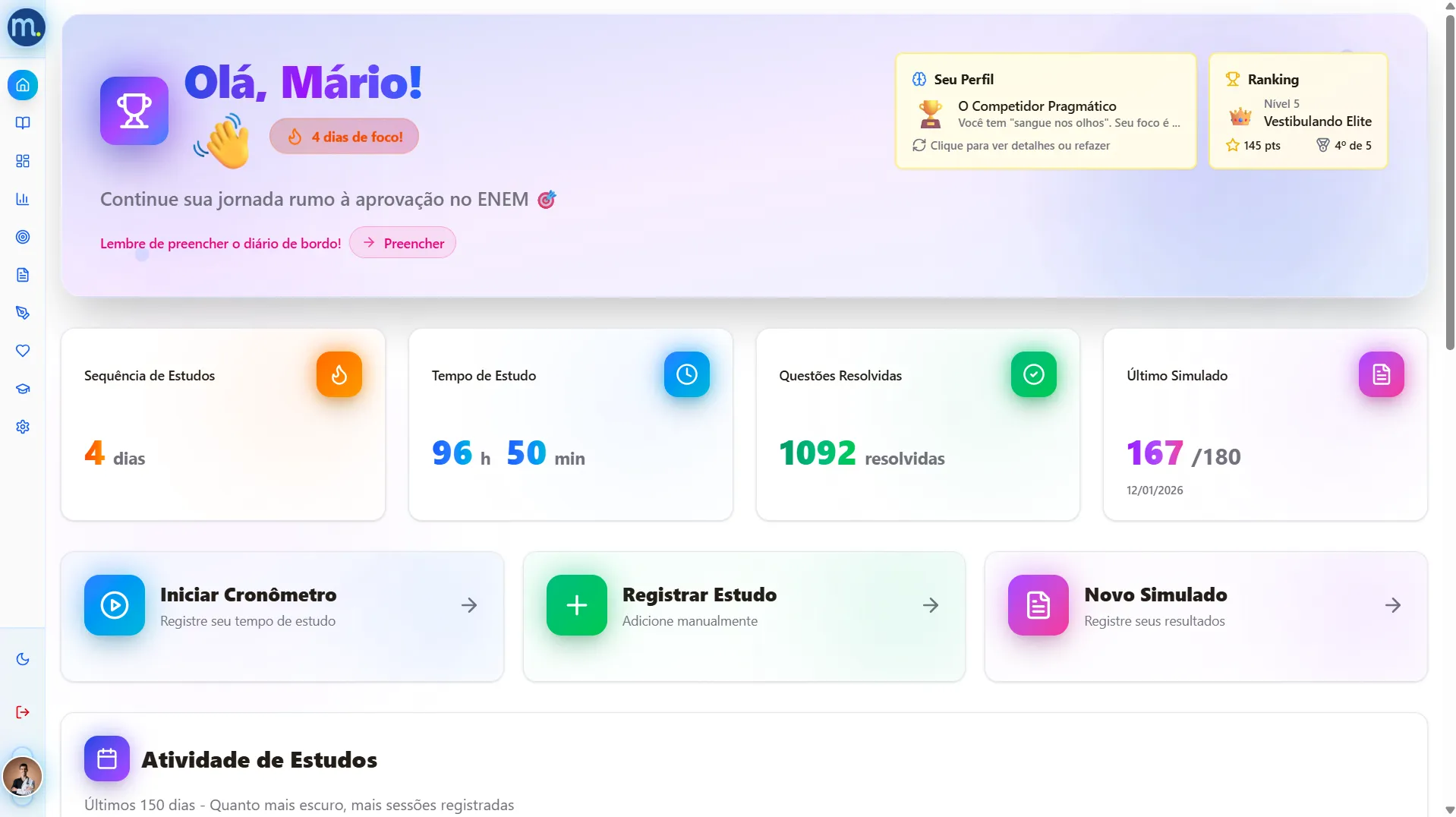Click the 4º de 5 ranking text
This screenshot has height=817, width=1456.
point(1353,145)
